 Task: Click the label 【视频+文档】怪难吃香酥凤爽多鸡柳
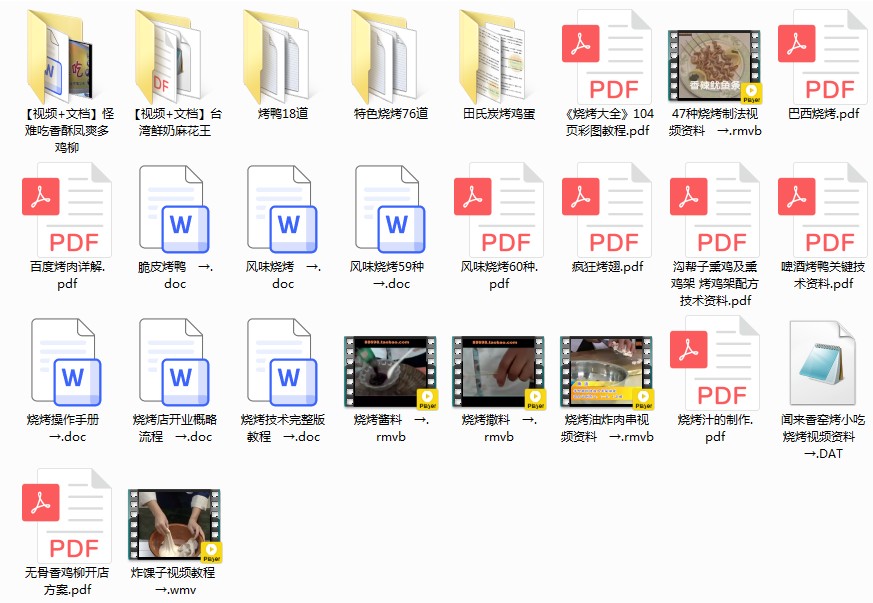click(x=67, y=130)
